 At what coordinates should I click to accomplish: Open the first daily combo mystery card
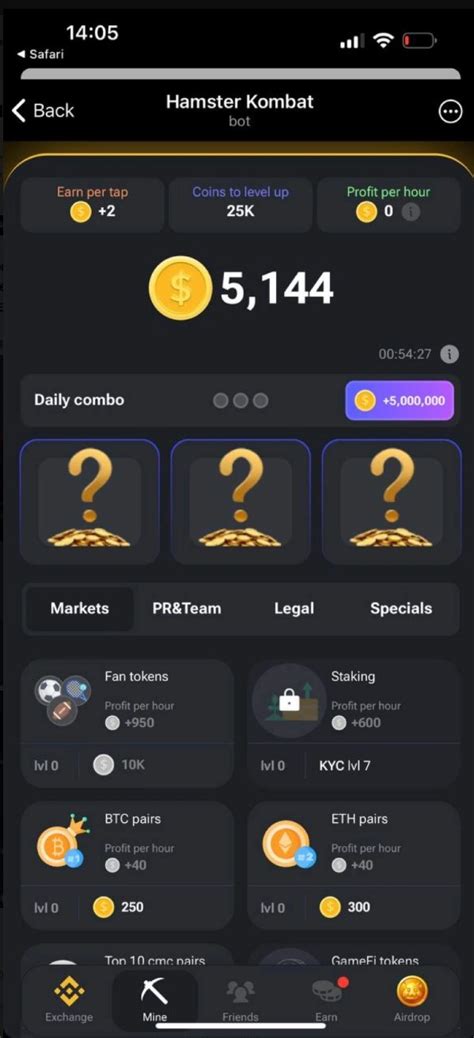click(89, 502)
